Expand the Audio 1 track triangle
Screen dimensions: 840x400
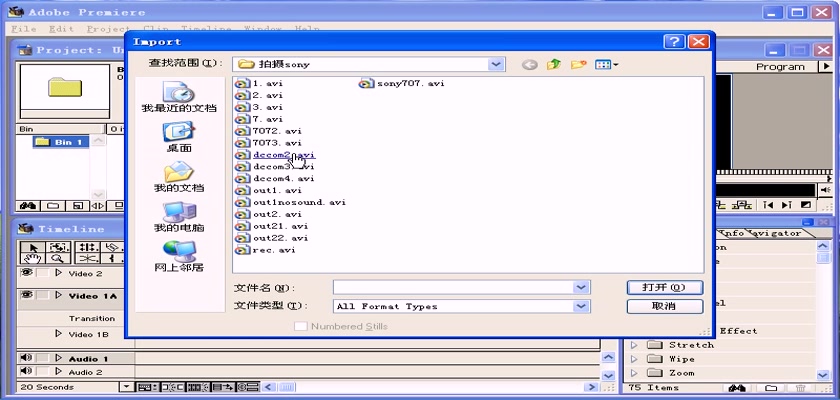tap(58, 358)
